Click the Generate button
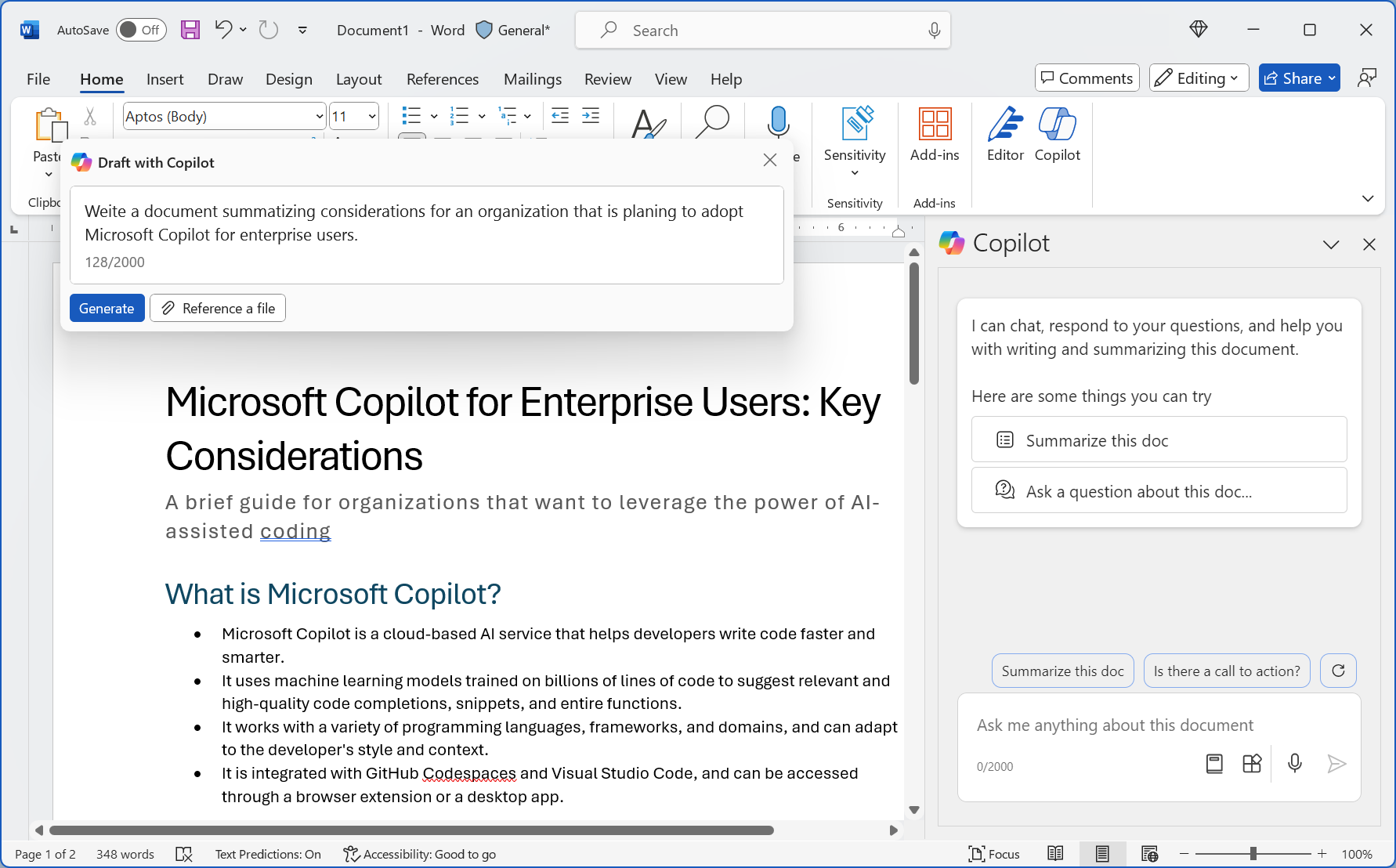Screen dimensions: 1396x868 [107, 308]
